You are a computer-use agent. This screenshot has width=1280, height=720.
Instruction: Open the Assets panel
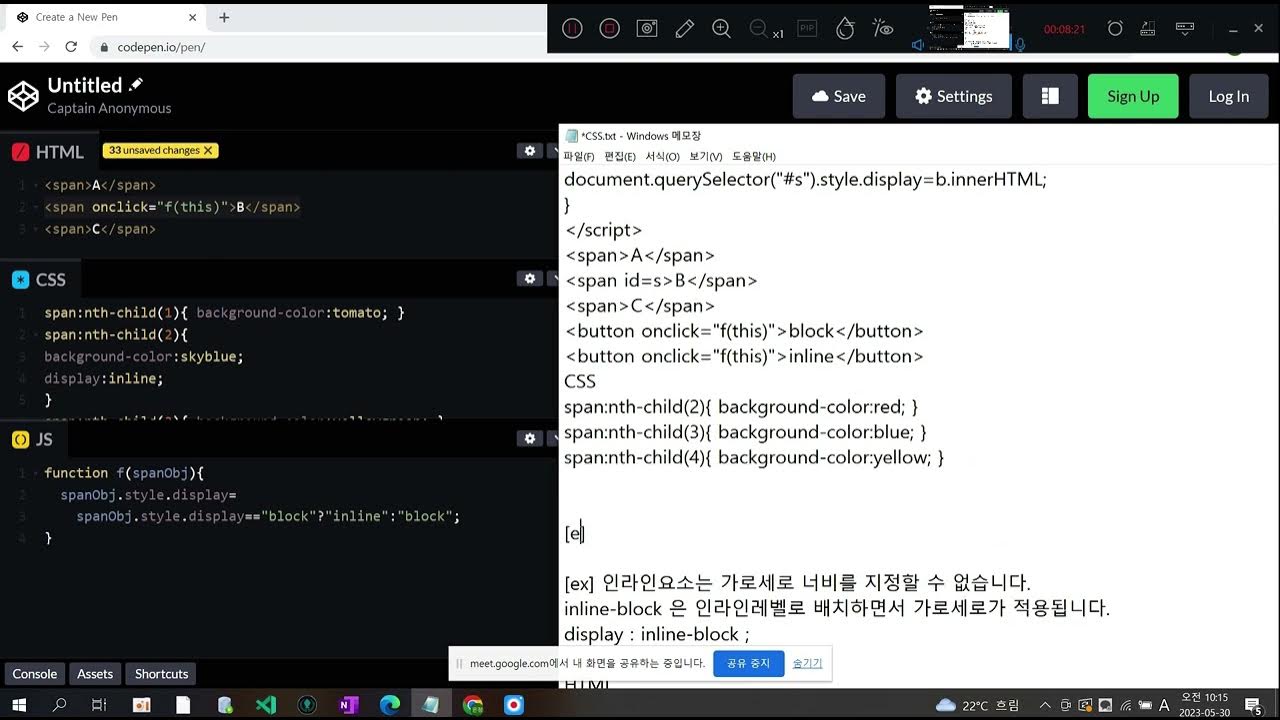point(95,674)
